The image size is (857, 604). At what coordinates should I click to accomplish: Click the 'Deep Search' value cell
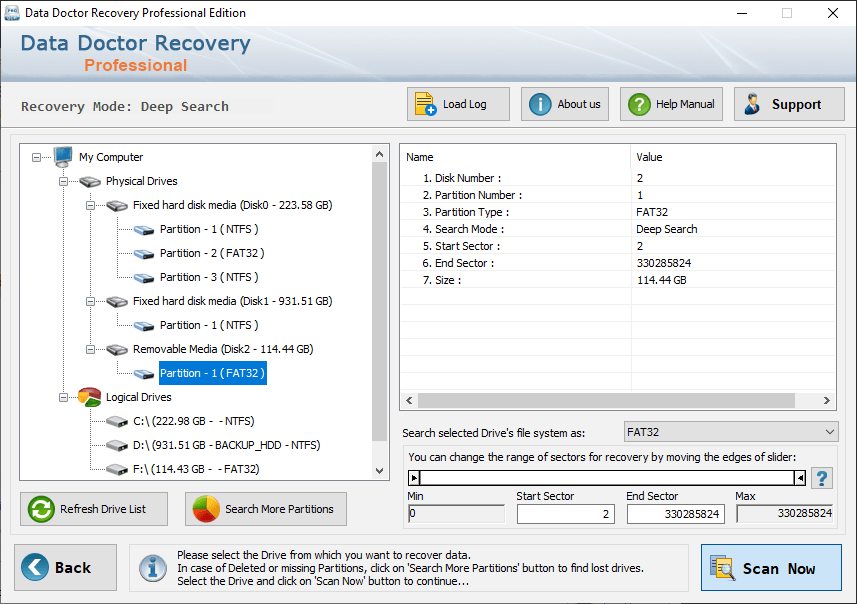pos(733,230)
